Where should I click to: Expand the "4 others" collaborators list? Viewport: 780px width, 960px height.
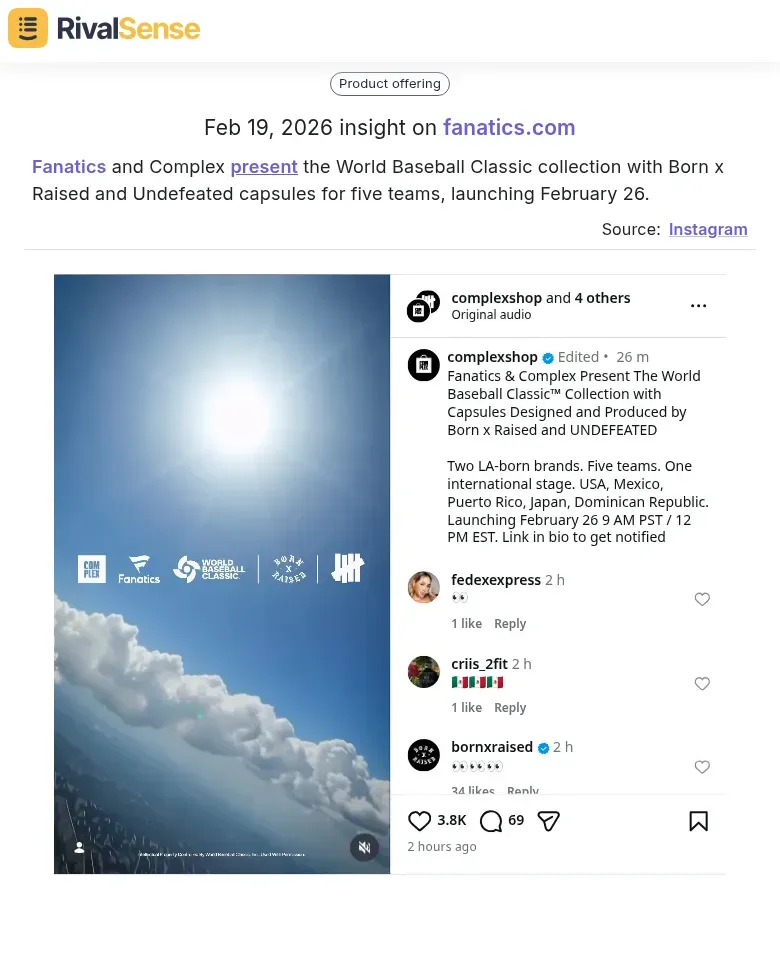pos(602,298)
